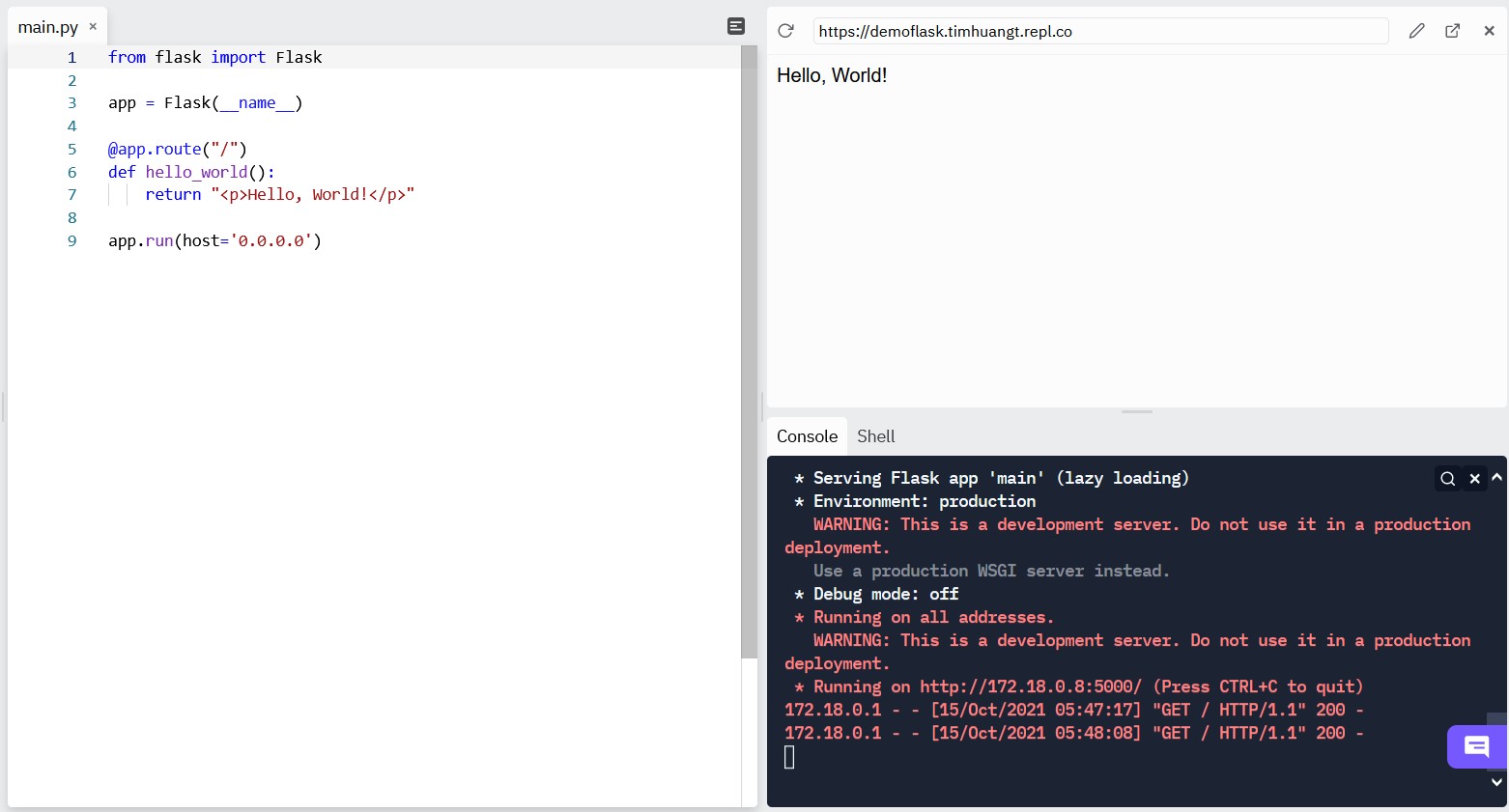
Task: Switch to the Console tab
Action: click(807, 436)
